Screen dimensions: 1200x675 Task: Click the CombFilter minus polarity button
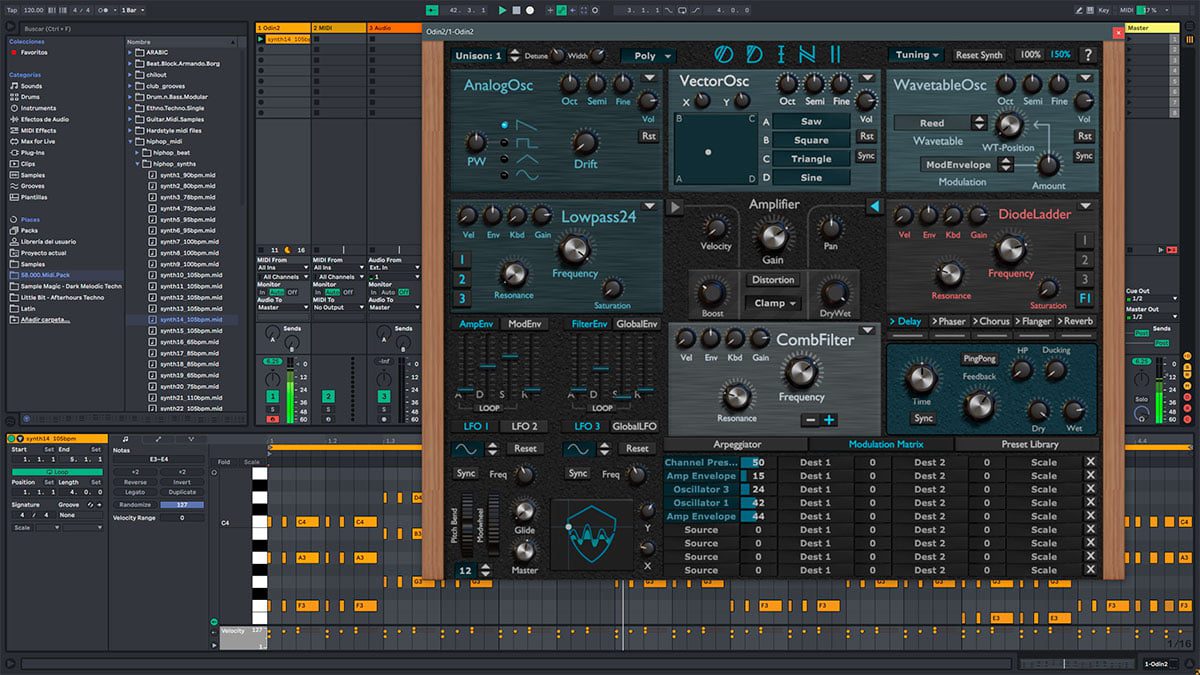(x=811, y=420)
